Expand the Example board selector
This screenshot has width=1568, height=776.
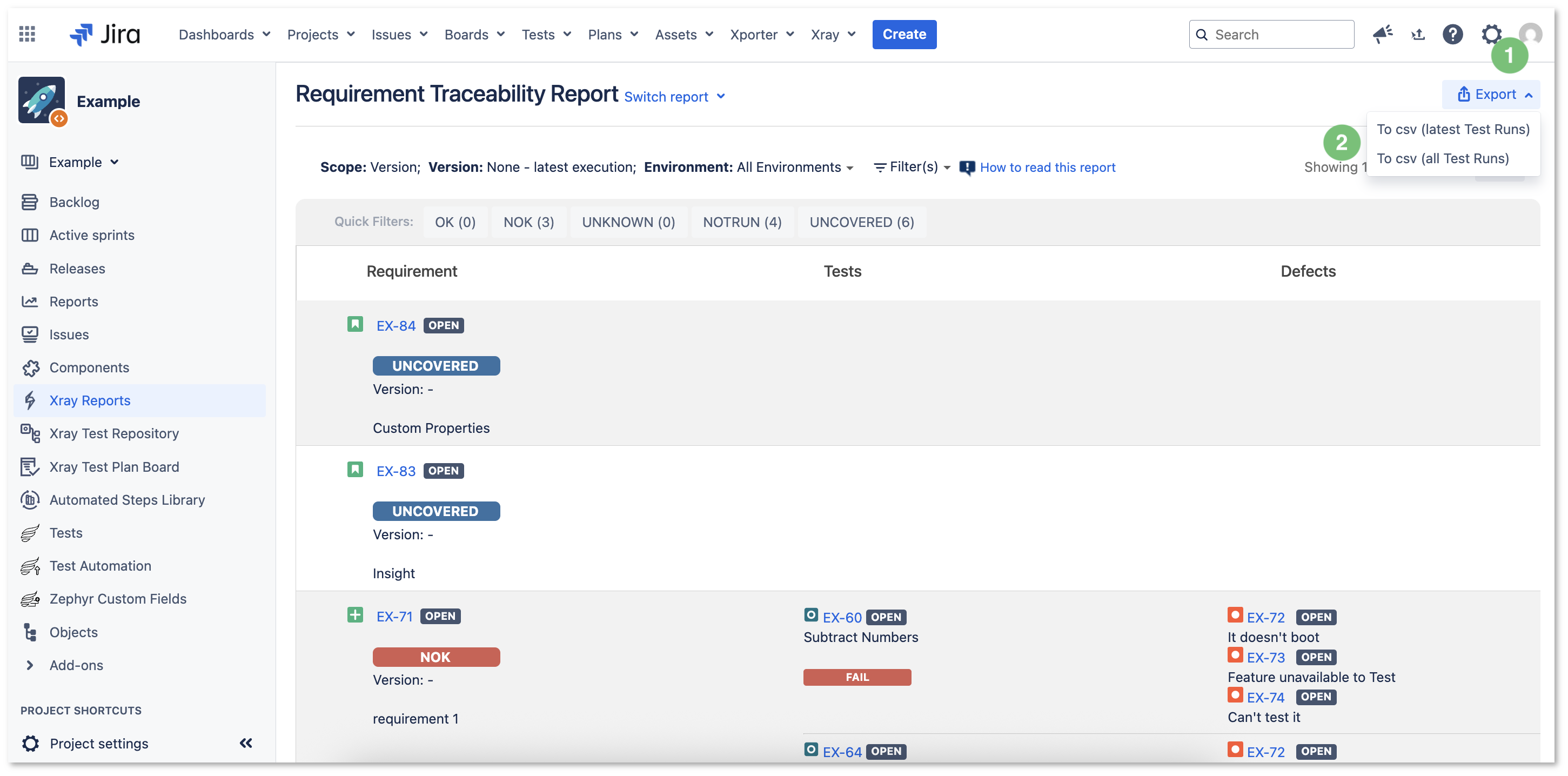point(84,162)
